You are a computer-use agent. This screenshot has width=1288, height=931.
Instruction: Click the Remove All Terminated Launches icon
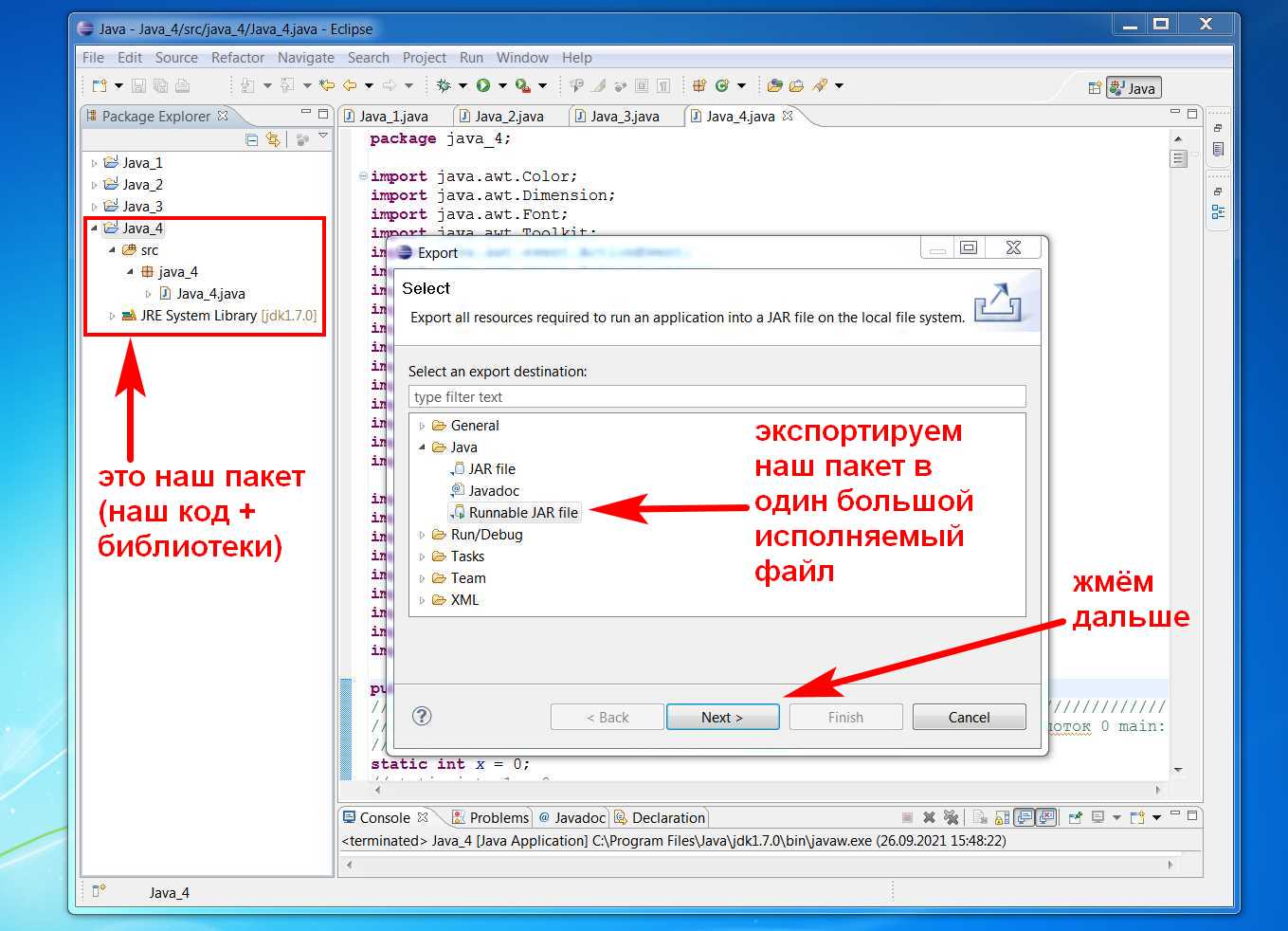[x=952, y=817]
